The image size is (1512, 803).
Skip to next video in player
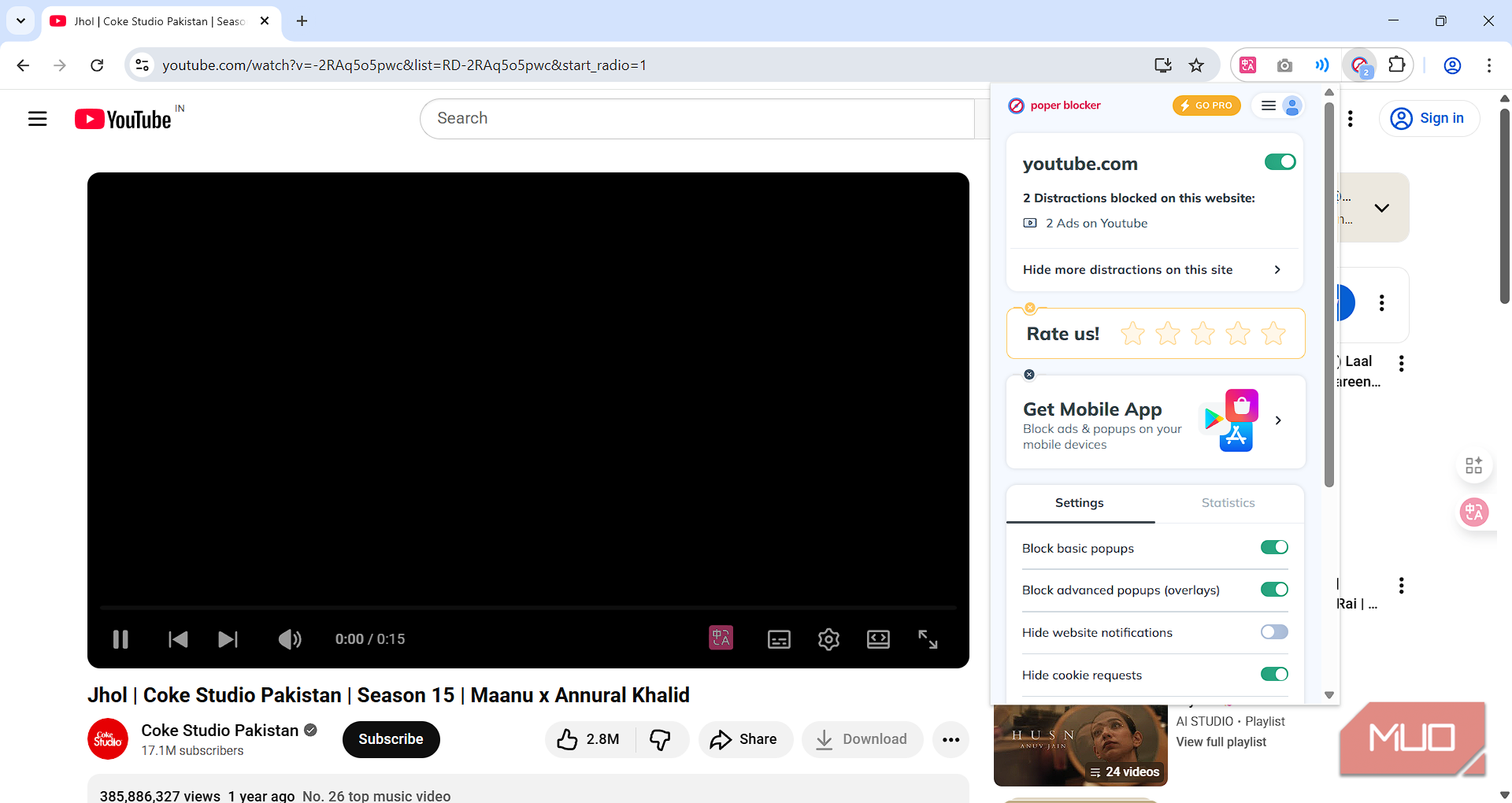228,639
